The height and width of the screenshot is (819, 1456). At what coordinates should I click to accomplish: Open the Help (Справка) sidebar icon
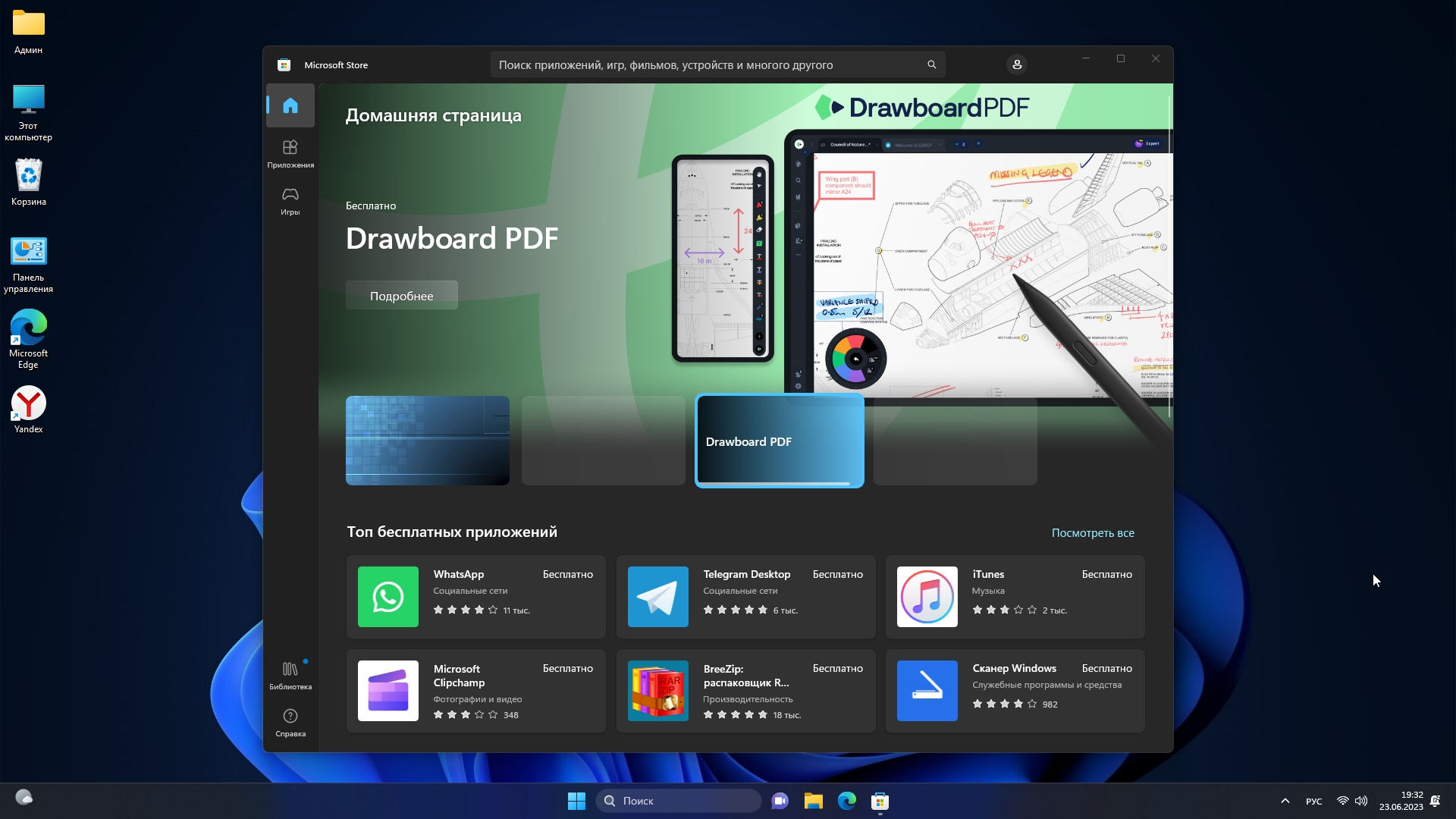290,722
